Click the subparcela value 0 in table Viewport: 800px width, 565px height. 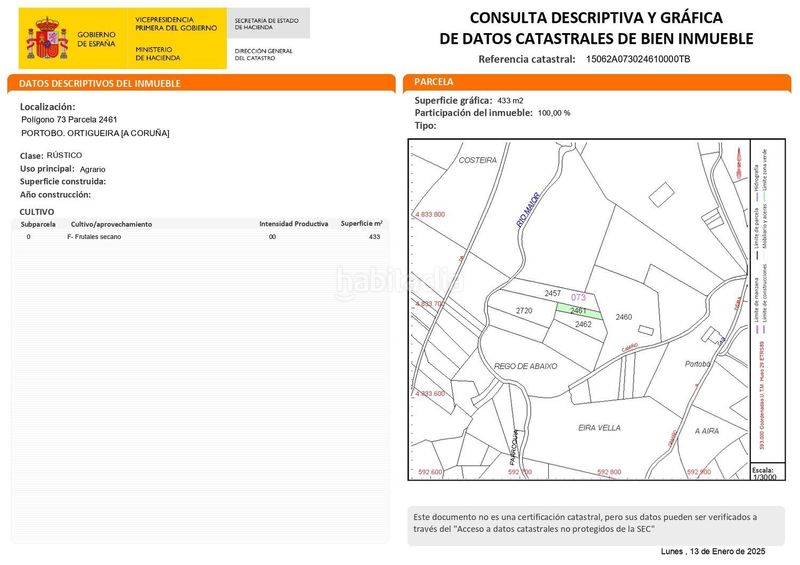[29, 237]
